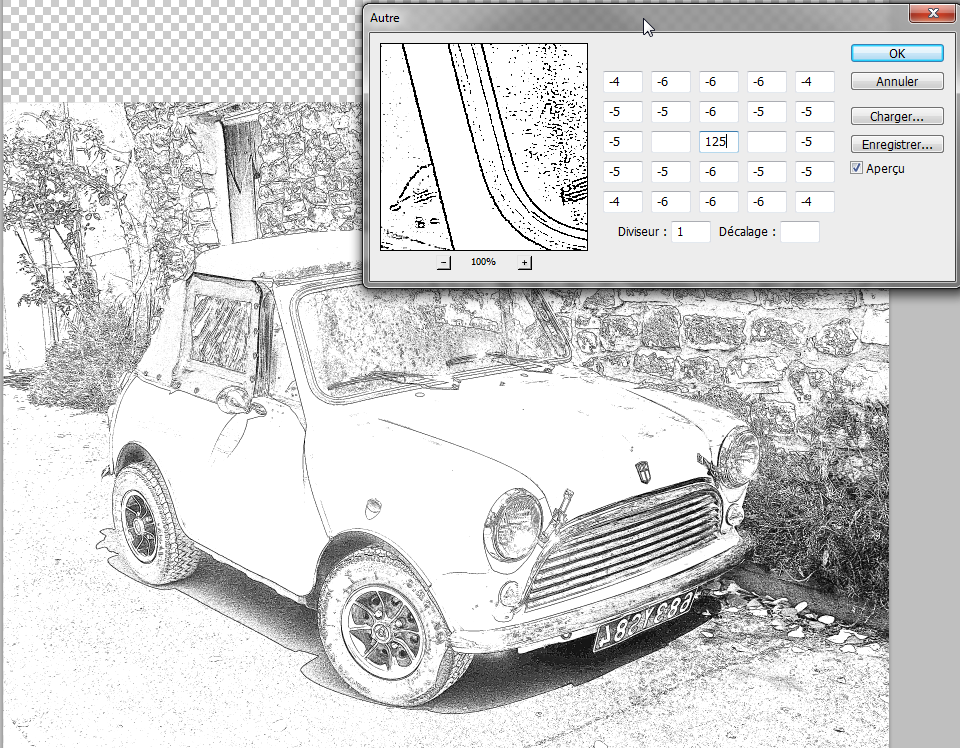The image size is (960, 748).
Task: Select the top-left corner matrix cell (-4)
Action: click(622, 82)
